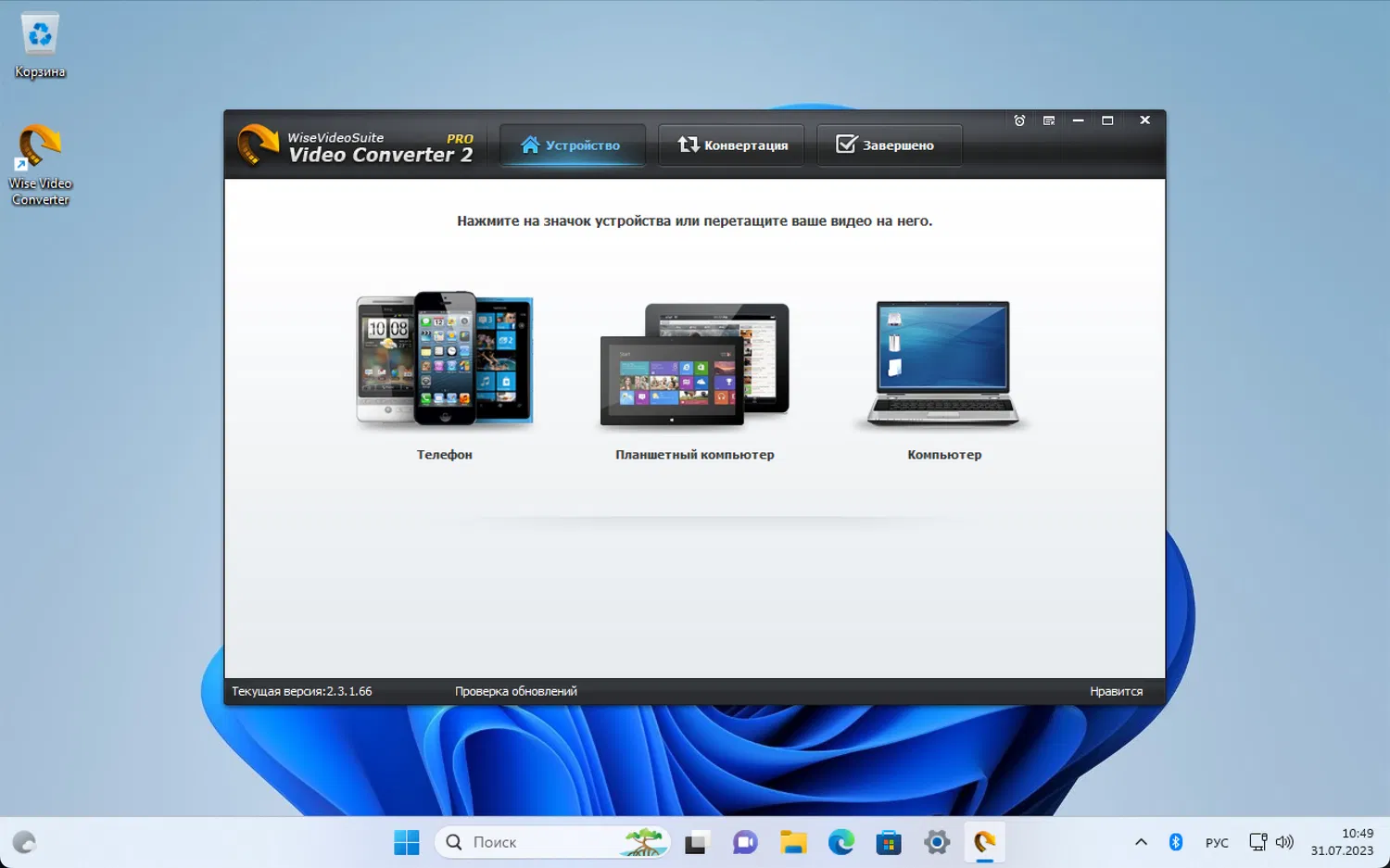Switch the РУС input language indicator
Screen dimensions: 1390x868
[x=1217, y=842]
